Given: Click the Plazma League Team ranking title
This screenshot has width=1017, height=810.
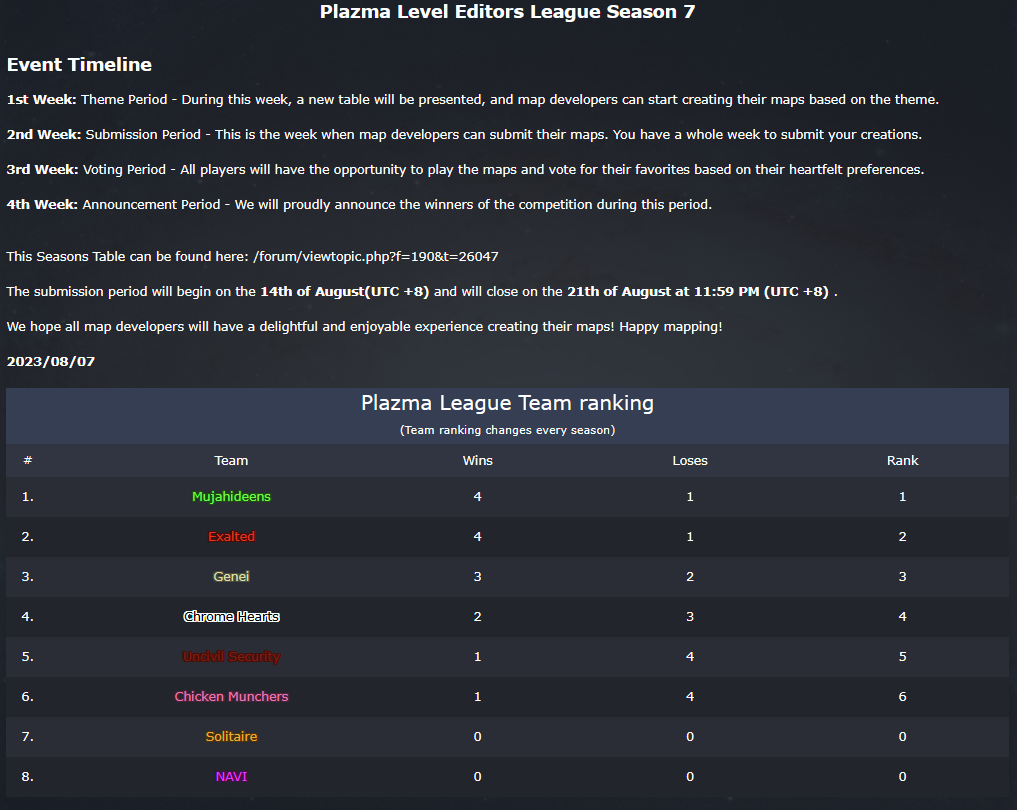Looking at the screenshot, I should [507, 404].
